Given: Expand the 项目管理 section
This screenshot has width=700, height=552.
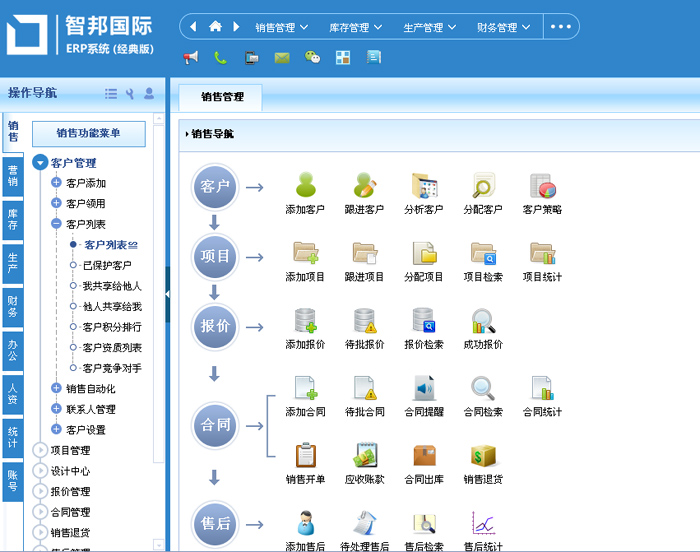Looking at the screenshot, I should point(41,450).
